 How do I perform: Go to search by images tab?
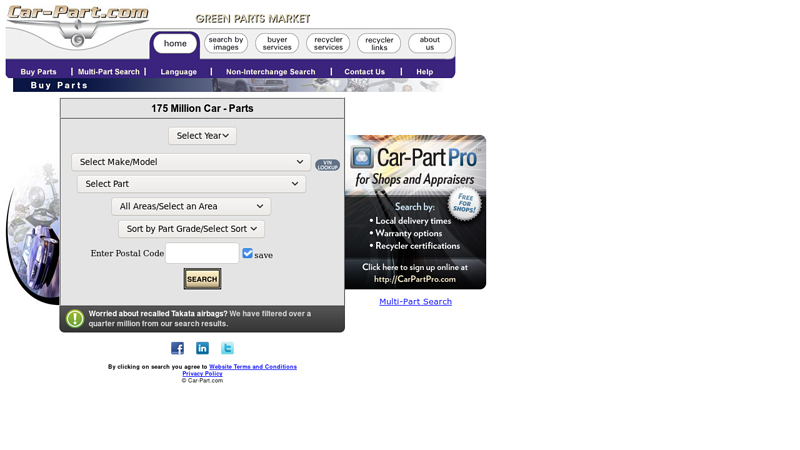226,43
